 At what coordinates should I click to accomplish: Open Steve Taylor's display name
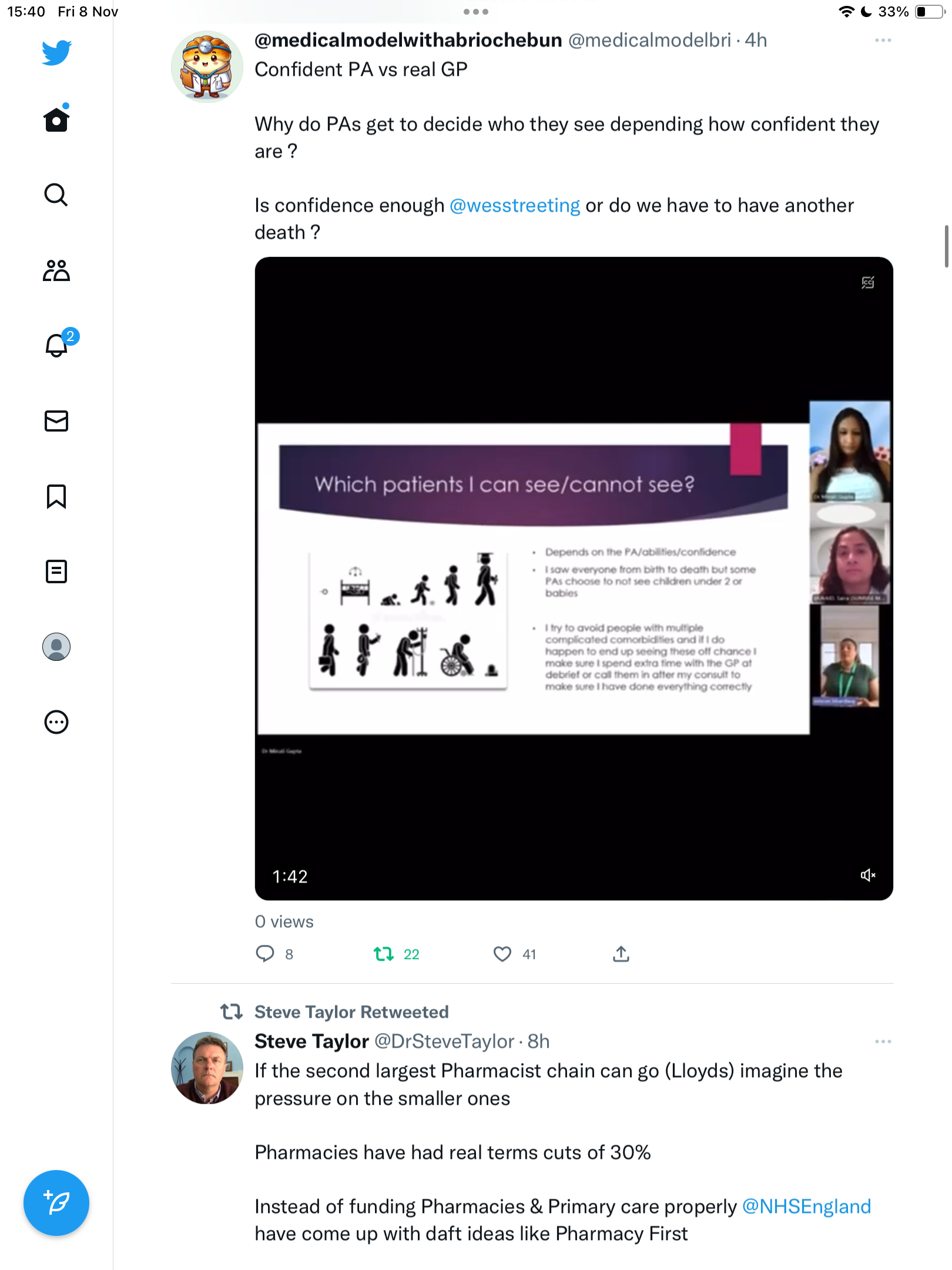(x=311, y=1041)
